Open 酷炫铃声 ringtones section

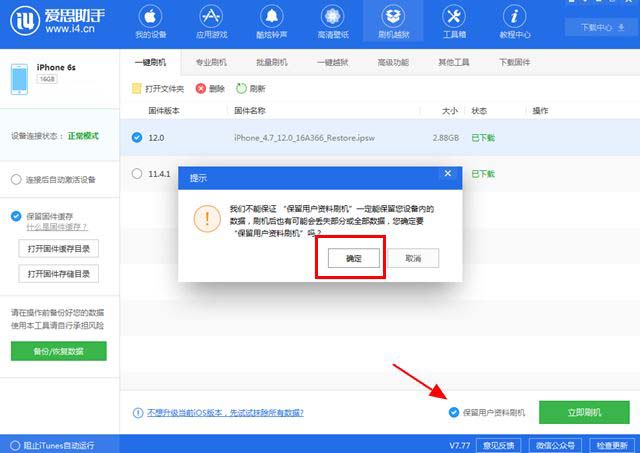pos(271,22)
